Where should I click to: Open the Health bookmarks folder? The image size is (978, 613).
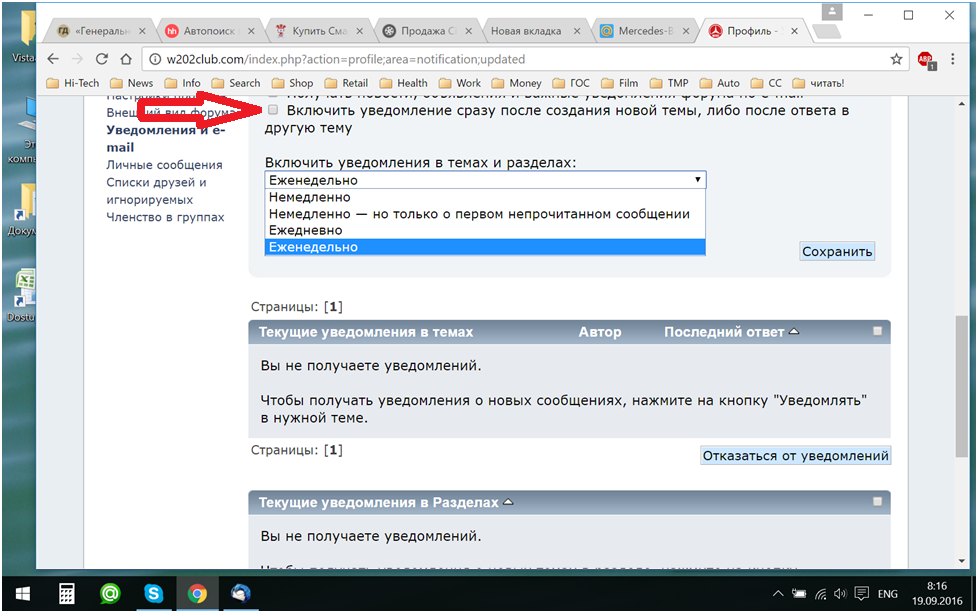point(404,83)
